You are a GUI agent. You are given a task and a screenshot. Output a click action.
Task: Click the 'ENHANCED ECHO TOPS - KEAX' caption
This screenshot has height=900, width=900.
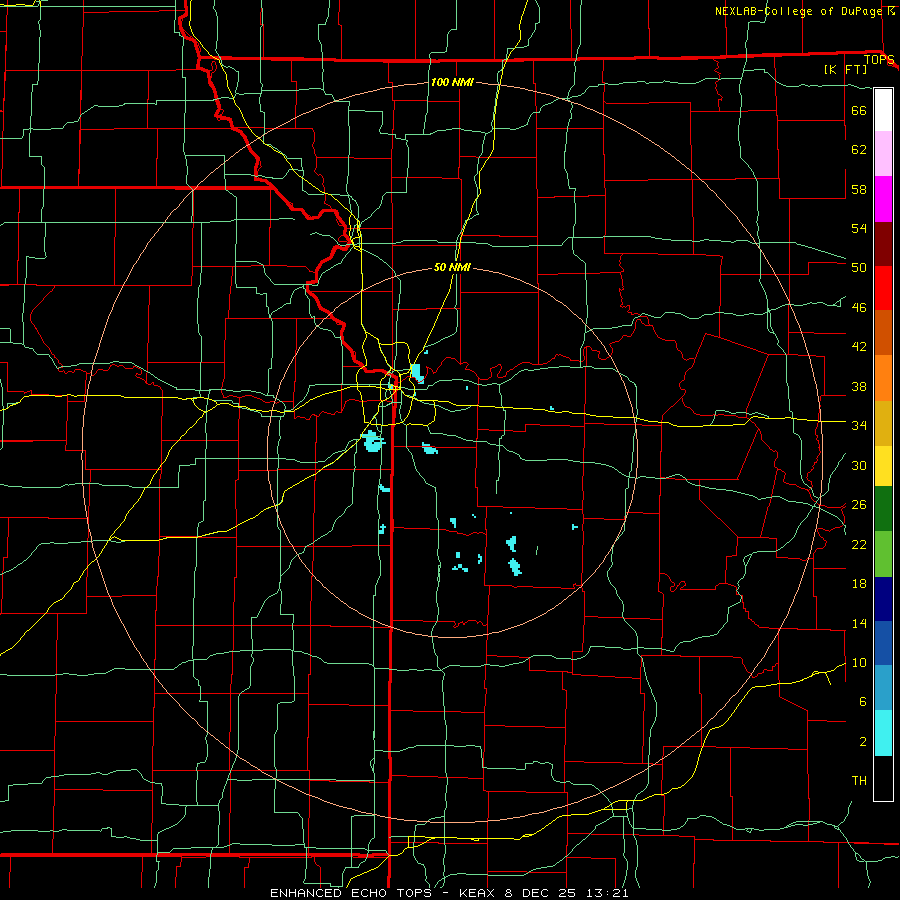click(x=382, y=893)
